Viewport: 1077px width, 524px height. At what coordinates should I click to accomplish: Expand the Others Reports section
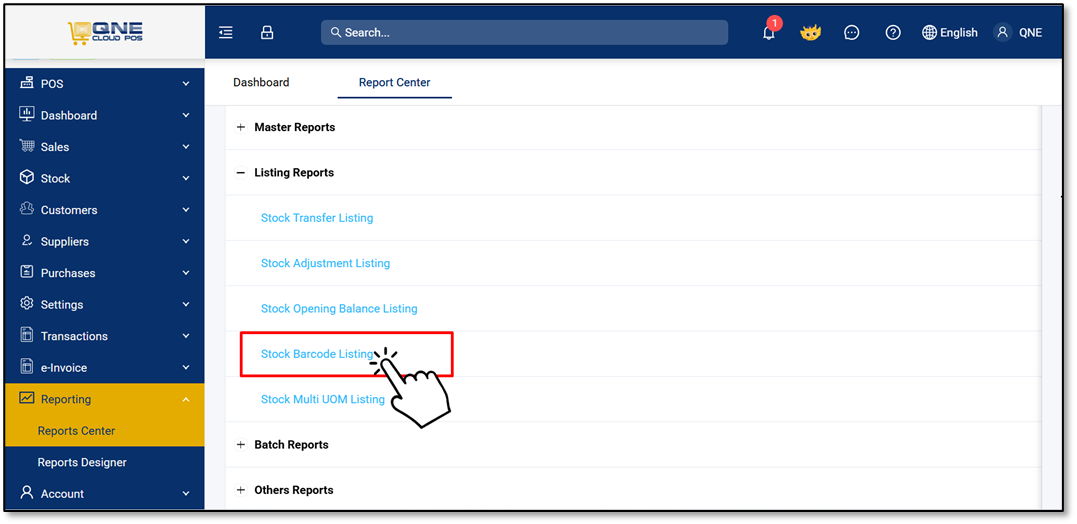(240, 490)
